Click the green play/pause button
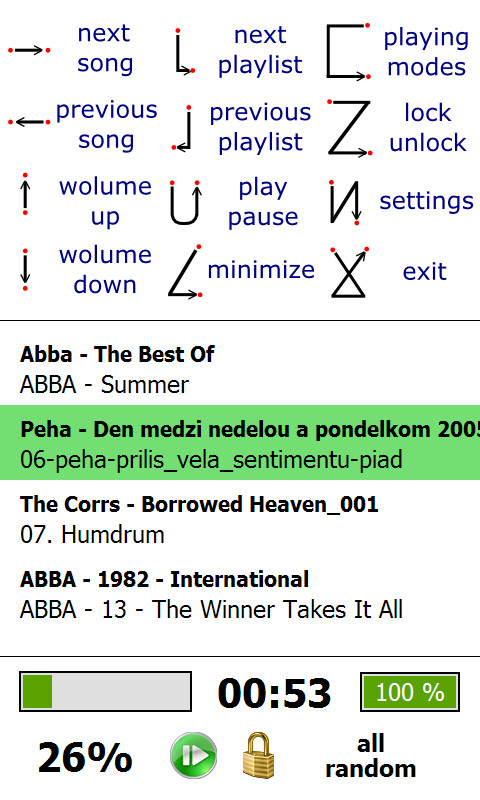 click(x=193, y=756)
